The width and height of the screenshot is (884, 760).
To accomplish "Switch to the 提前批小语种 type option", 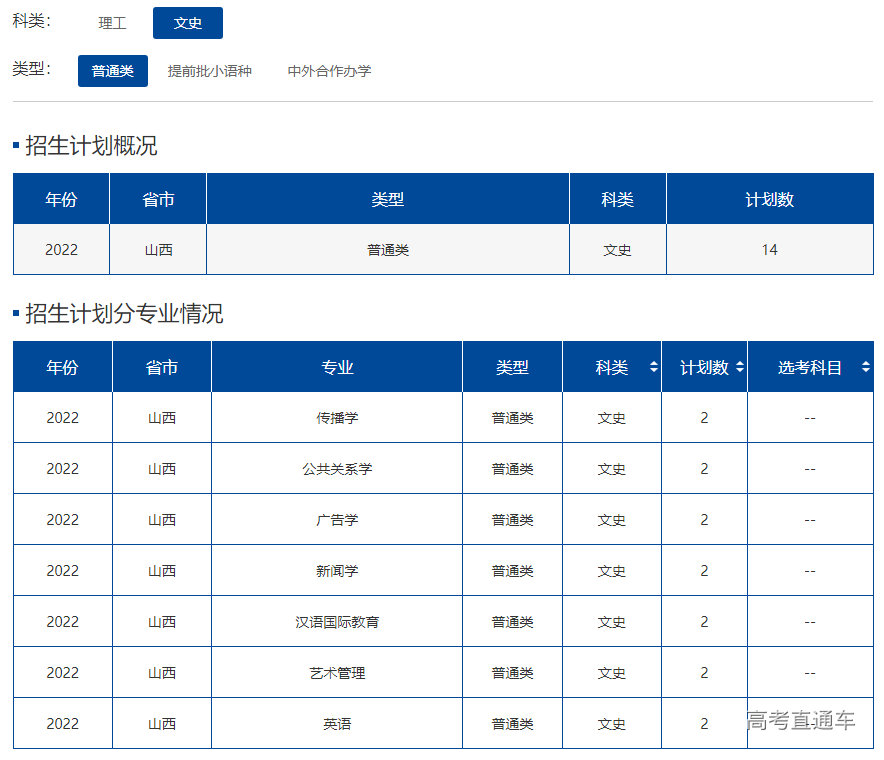I will [210, 71].
